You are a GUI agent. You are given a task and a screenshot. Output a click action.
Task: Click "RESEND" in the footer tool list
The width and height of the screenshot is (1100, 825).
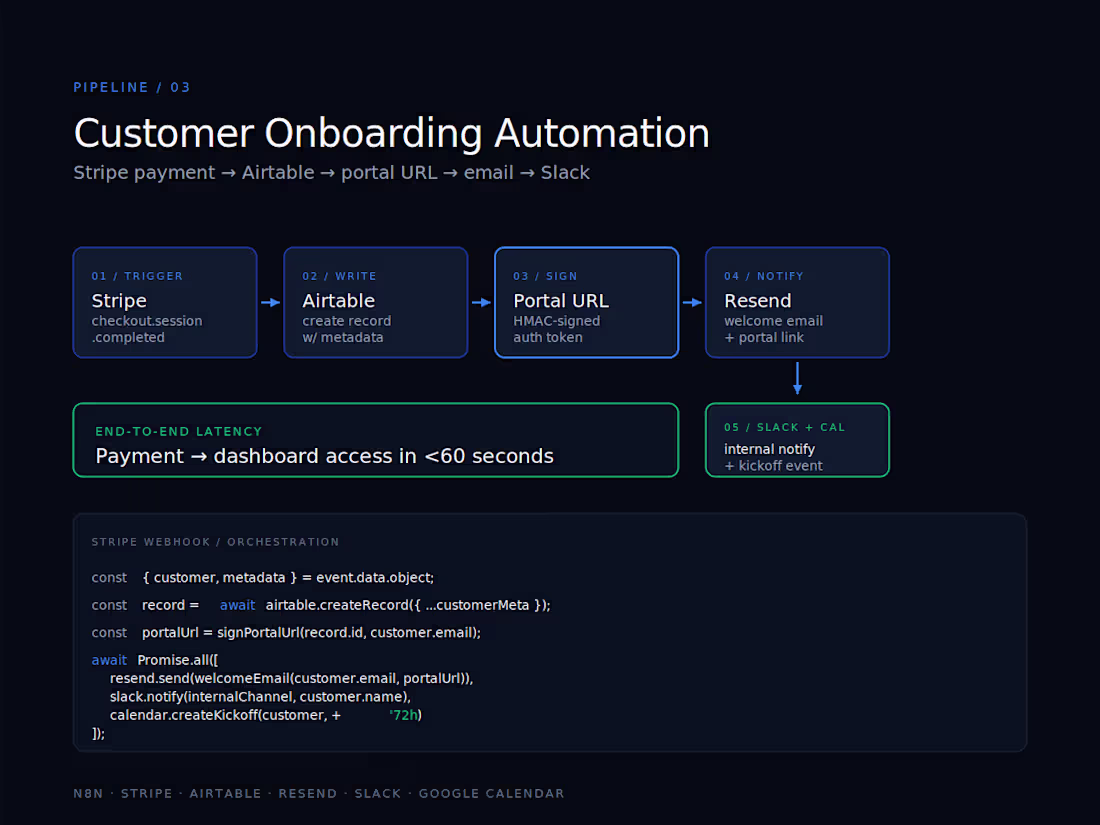click(307, 793)
